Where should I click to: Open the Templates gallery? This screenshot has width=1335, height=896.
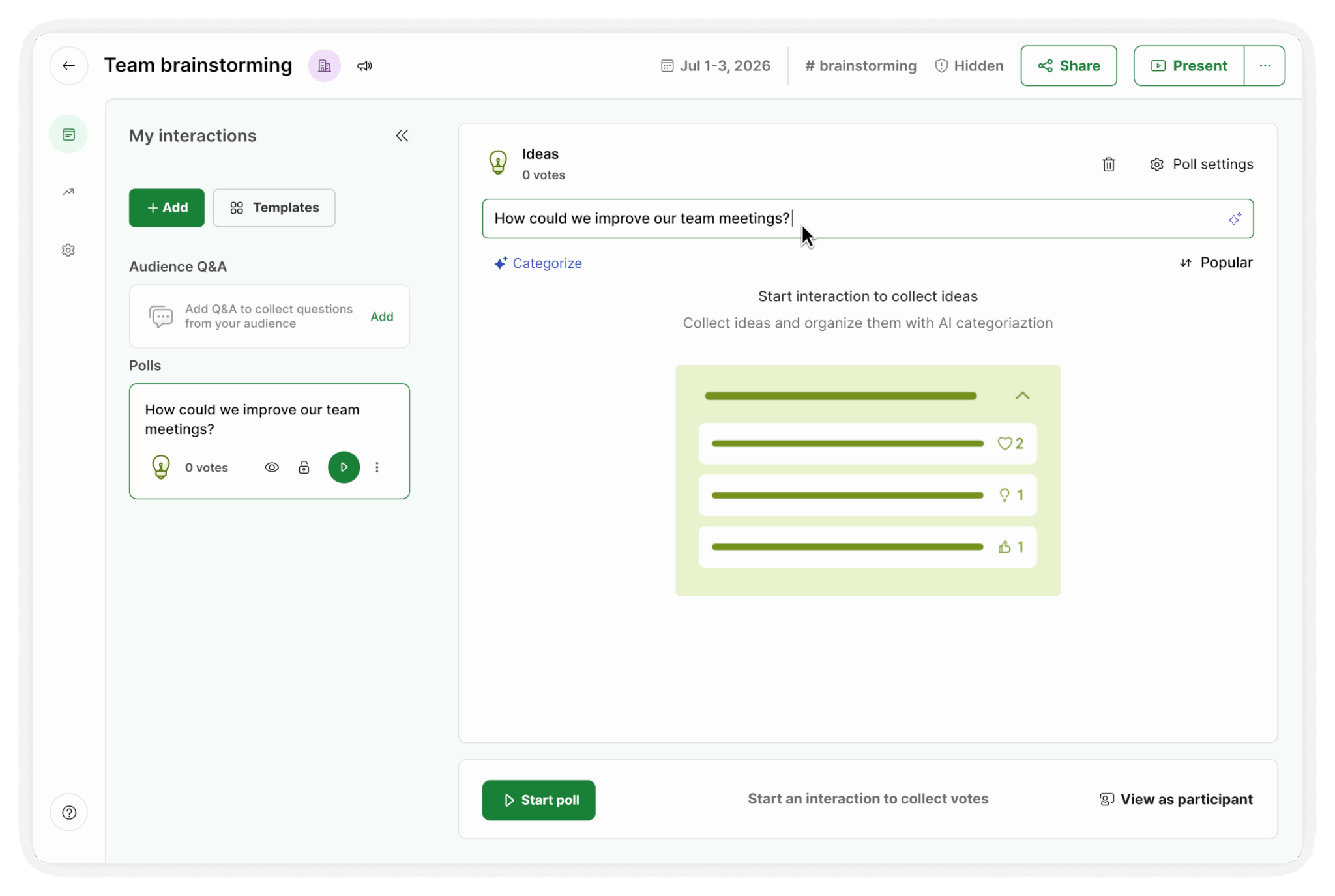(274, 208)
